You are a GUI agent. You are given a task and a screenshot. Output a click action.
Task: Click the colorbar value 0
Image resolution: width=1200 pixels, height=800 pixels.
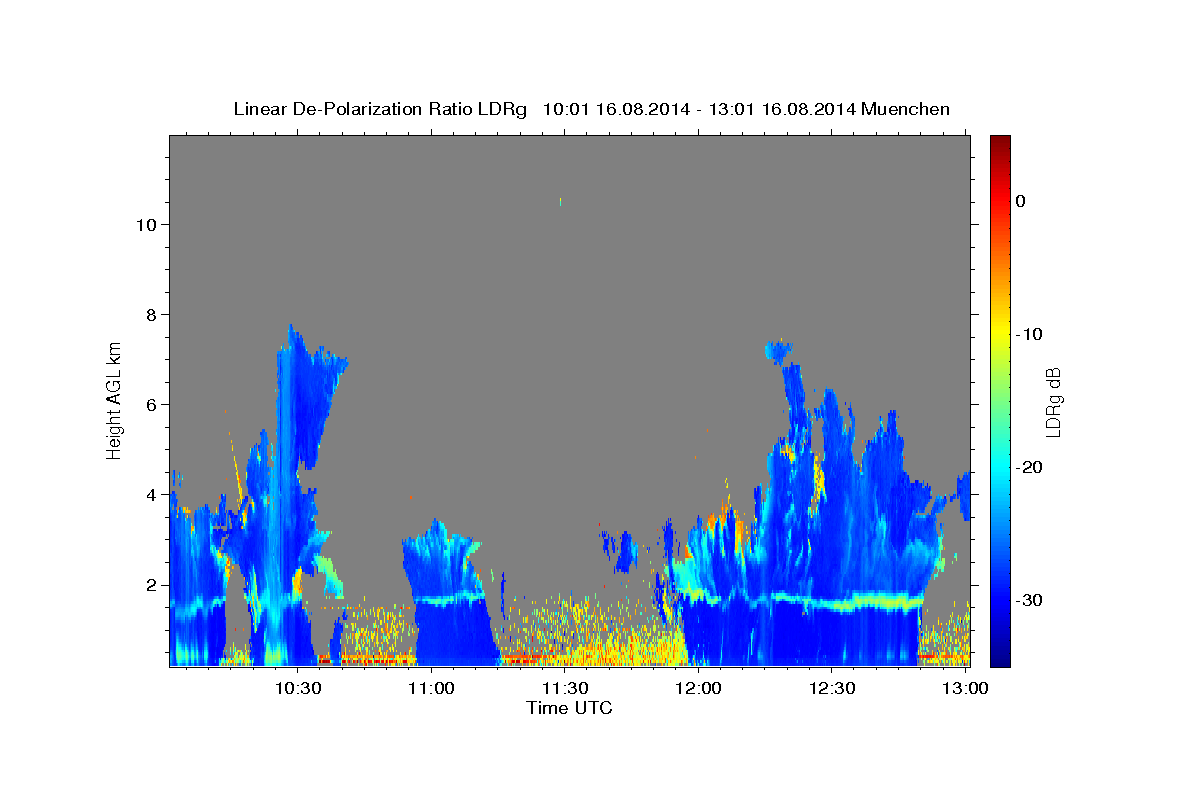tap(1021, 201)
